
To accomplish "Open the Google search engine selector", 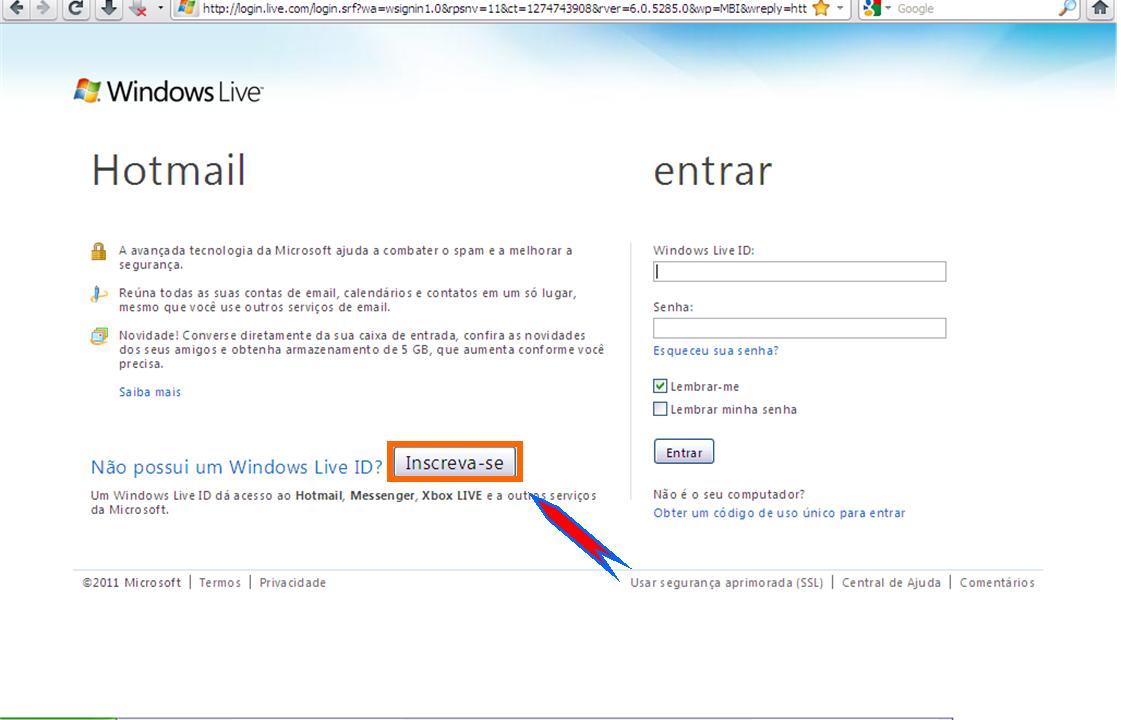I will (876, 9).
